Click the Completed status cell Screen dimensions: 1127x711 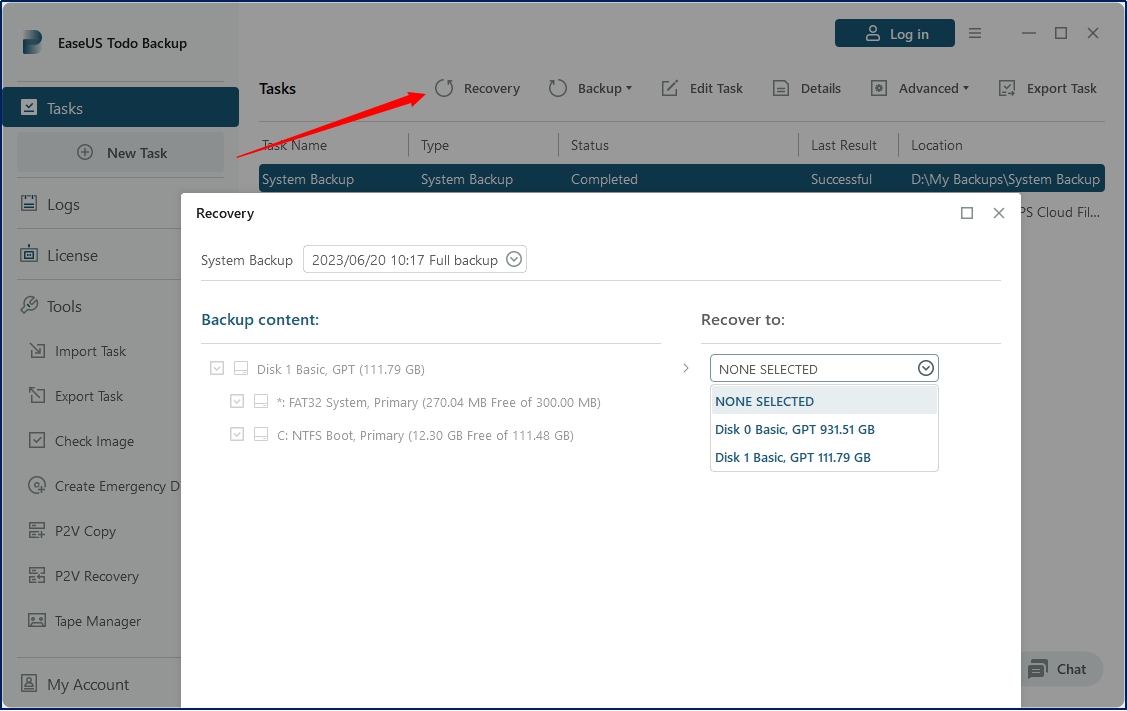coord(604,179)
